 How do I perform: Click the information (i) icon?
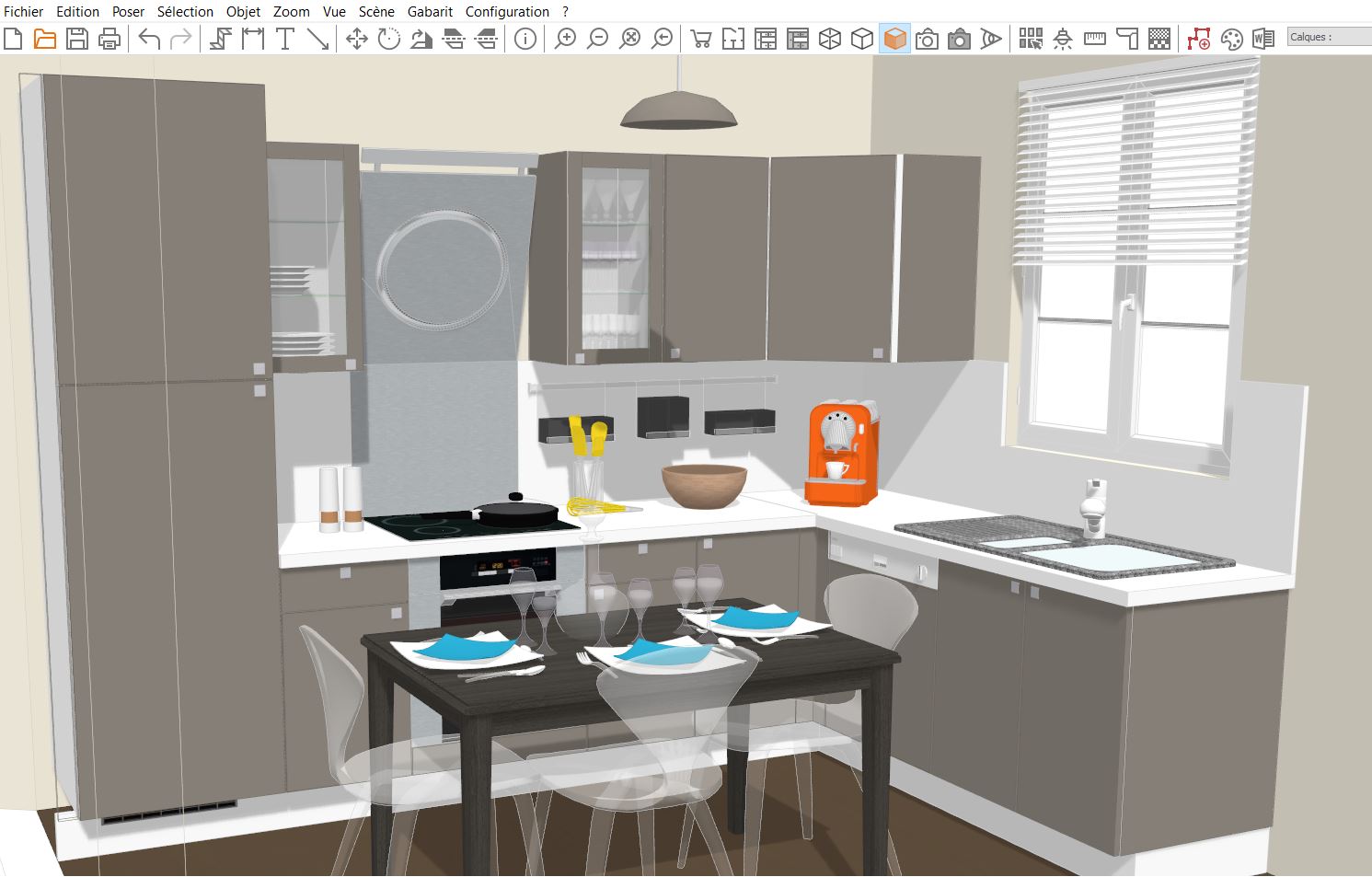525,39
